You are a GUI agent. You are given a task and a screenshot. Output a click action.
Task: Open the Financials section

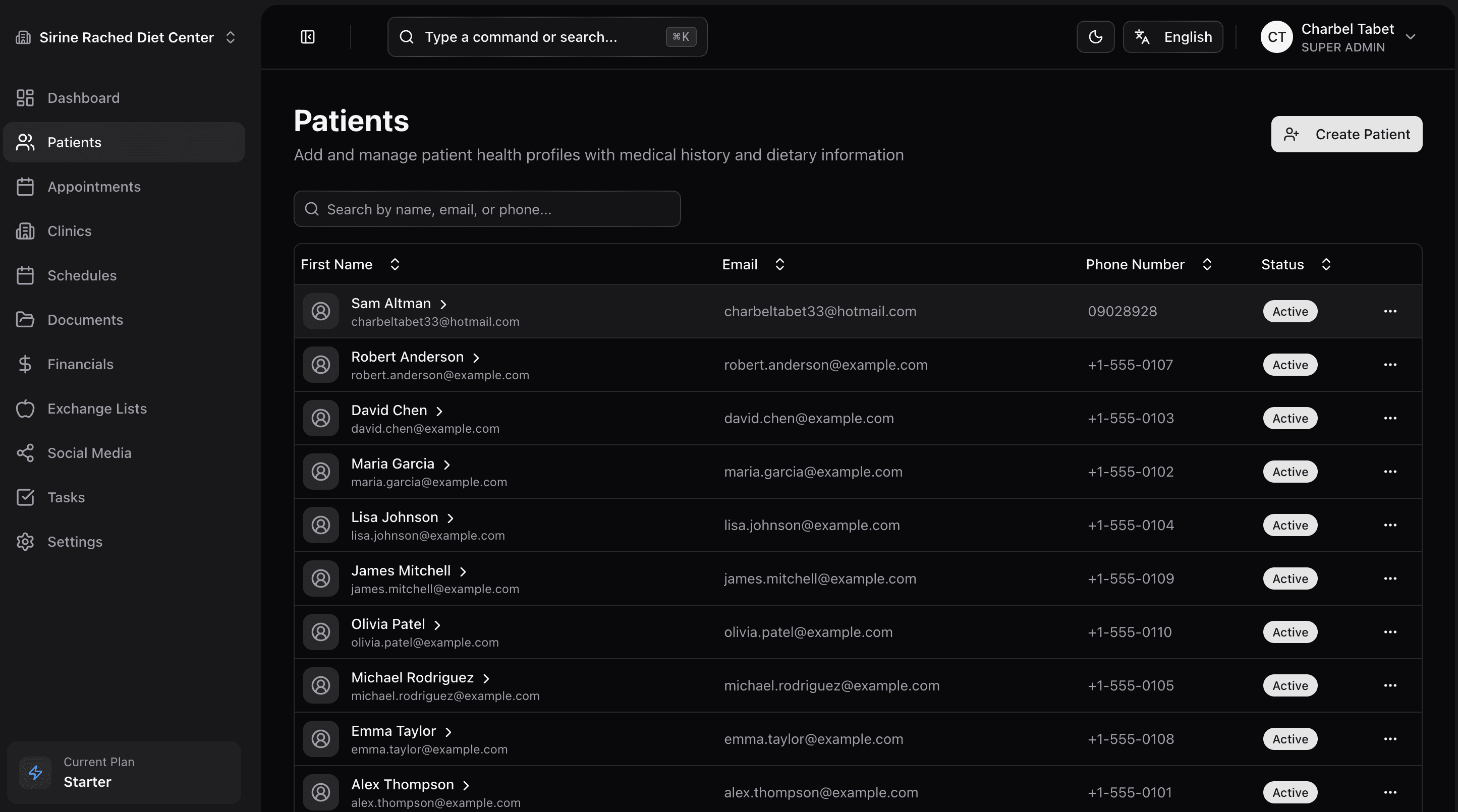tap(80, 364)
